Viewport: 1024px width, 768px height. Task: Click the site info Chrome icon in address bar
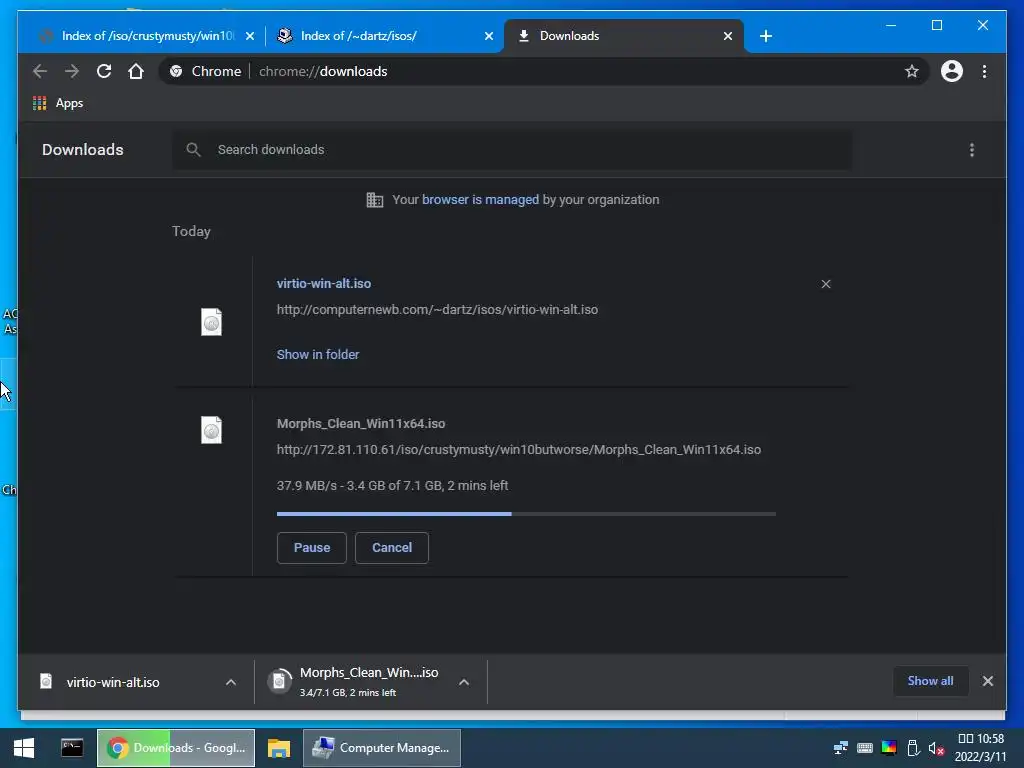pyautogui.click(x=176, y=71)
